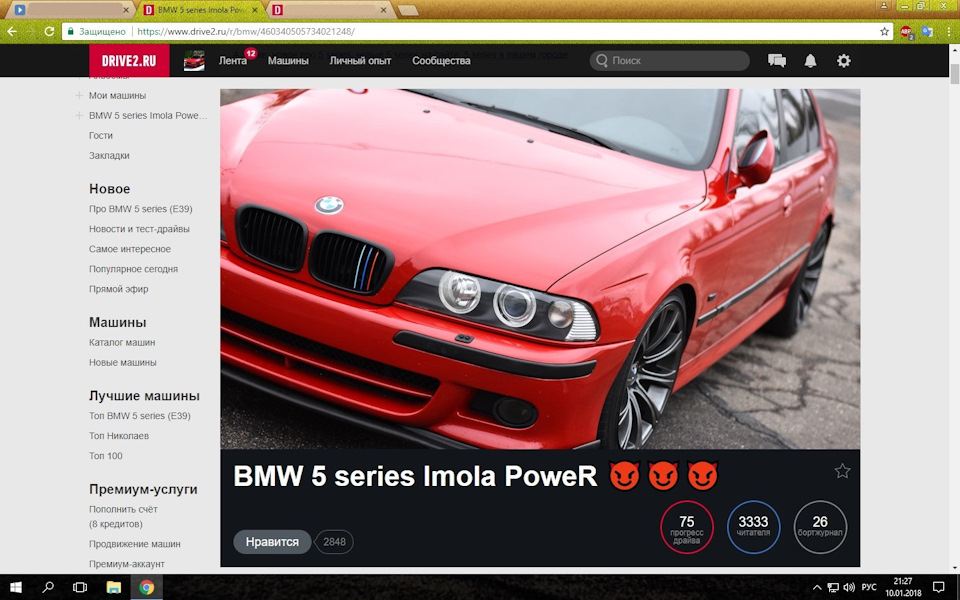
Task: Open the messages chat icon
Action: [777, 61]
